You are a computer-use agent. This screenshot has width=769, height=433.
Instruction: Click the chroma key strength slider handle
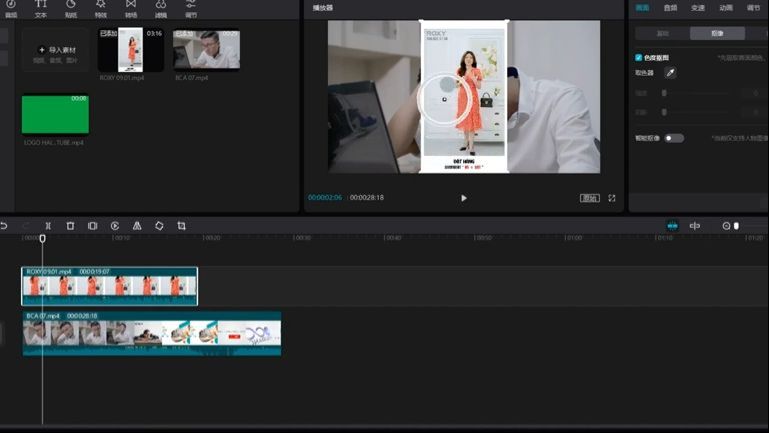click(x=664, y=93)
